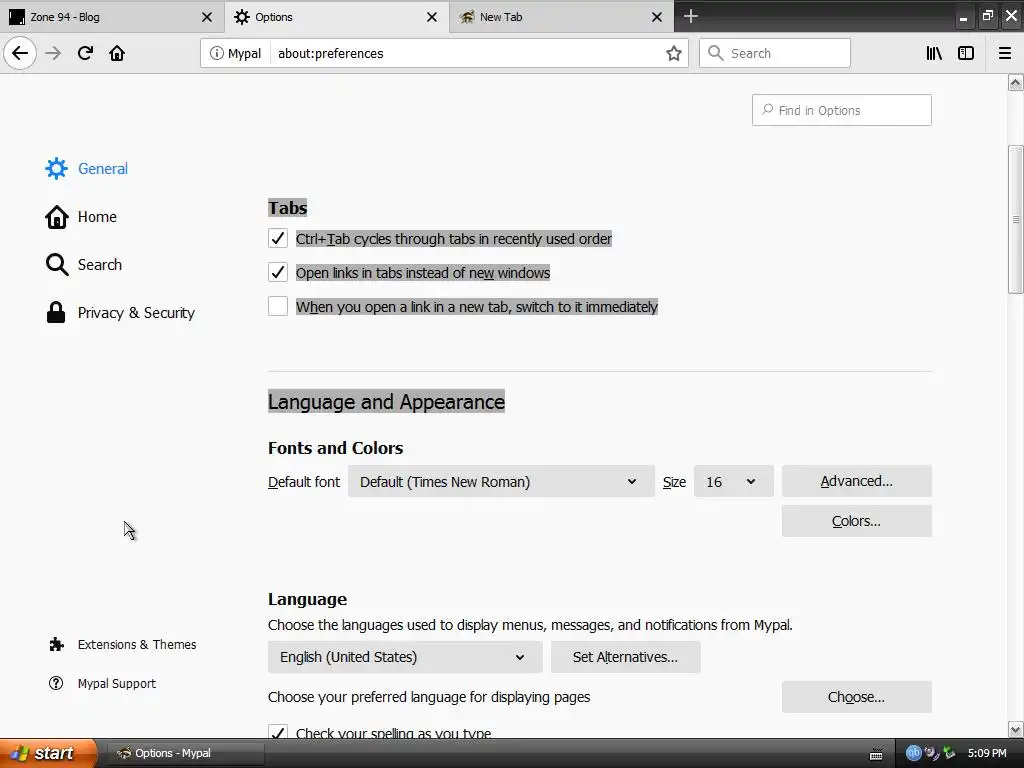
Task: Click the scrollbar down arrow
Action: click(x=1015, y=729)
